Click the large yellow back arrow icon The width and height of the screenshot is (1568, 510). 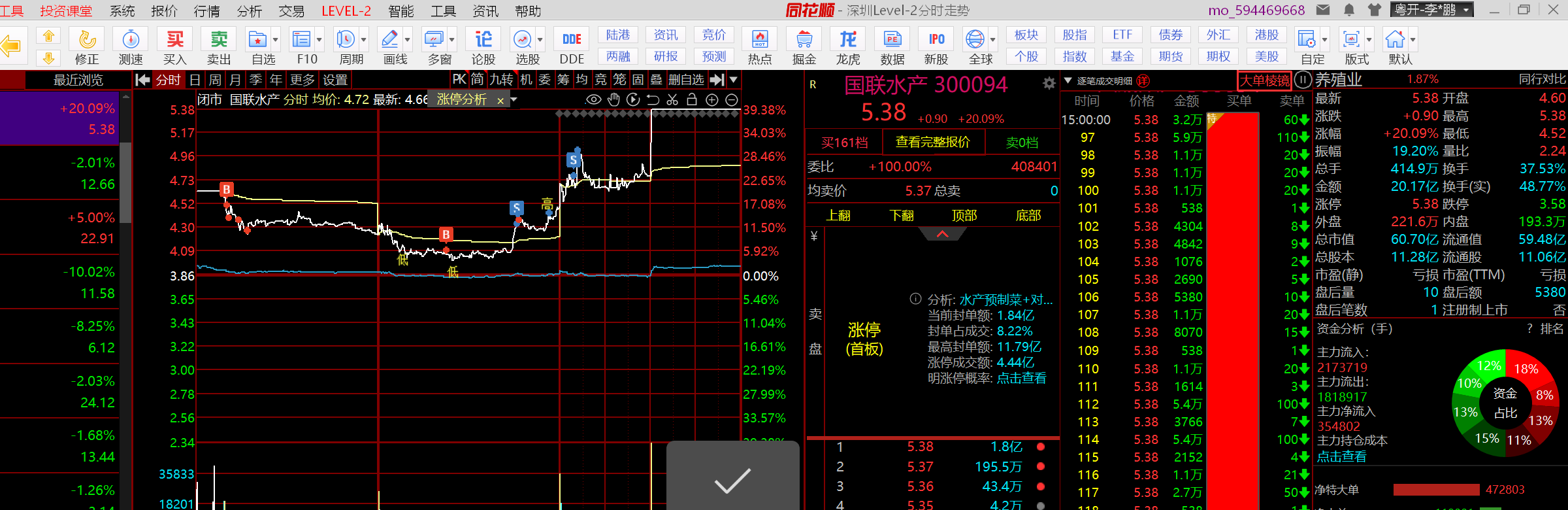click(x=10, y=46)
